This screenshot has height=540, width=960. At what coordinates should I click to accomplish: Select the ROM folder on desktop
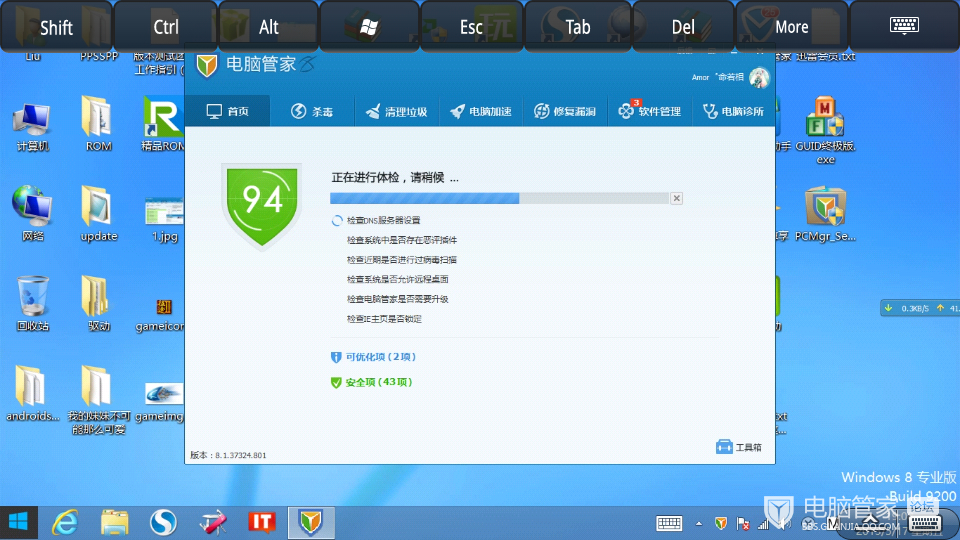tap(98, 124)
